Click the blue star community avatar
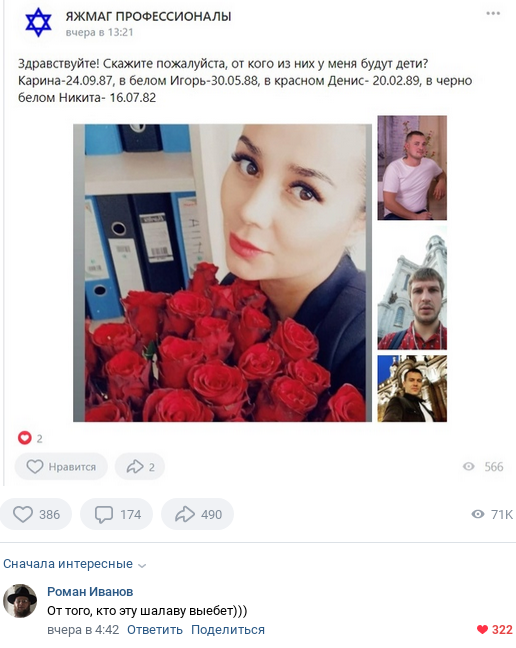 (38, 22)
